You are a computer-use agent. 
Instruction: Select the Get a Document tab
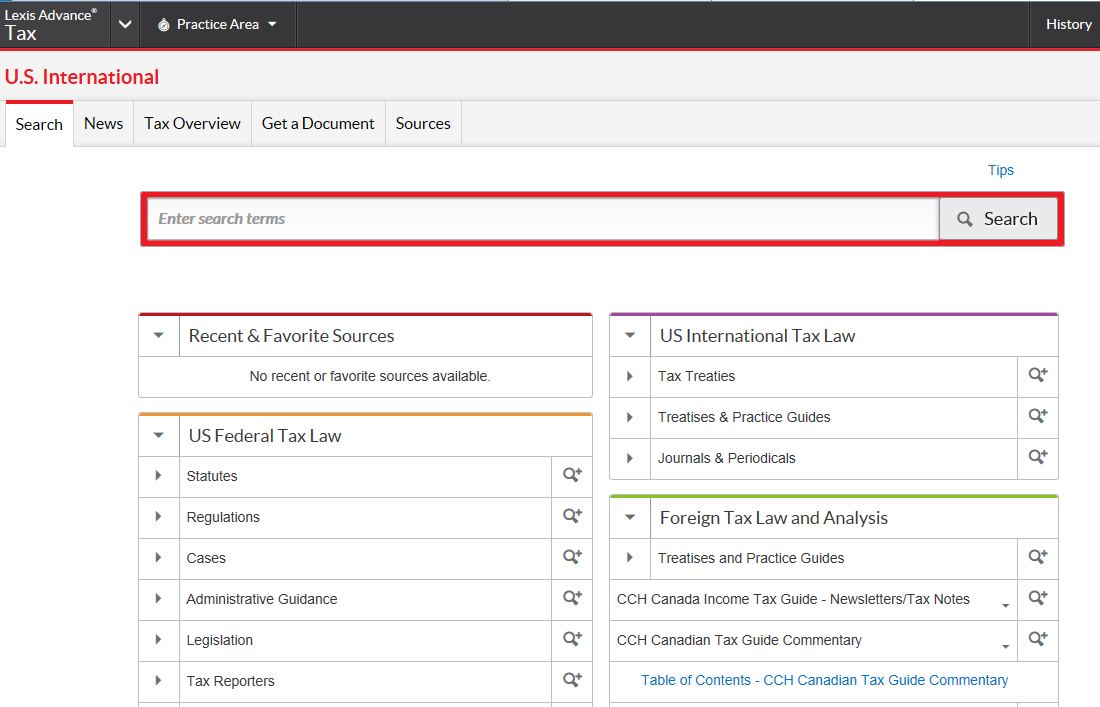pyautogui.click(x=318, y=123)
